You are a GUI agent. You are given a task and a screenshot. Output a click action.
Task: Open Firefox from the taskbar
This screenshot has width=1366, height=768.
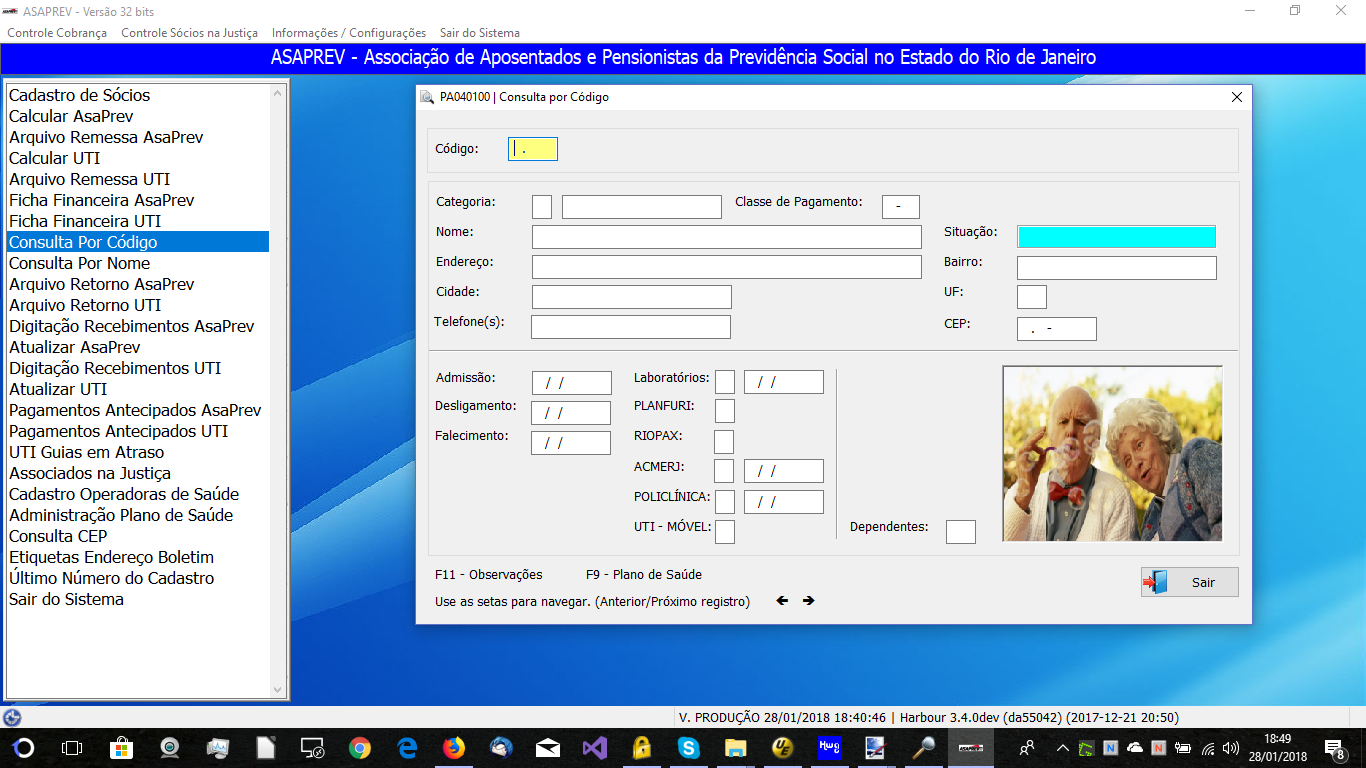tap(454, 748)
